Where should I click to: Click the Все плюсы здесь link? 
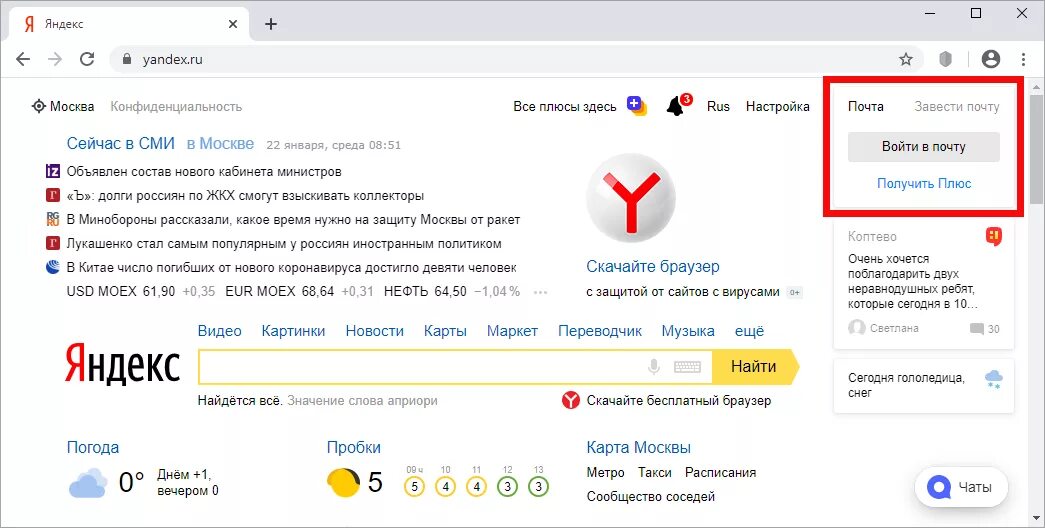564,106
